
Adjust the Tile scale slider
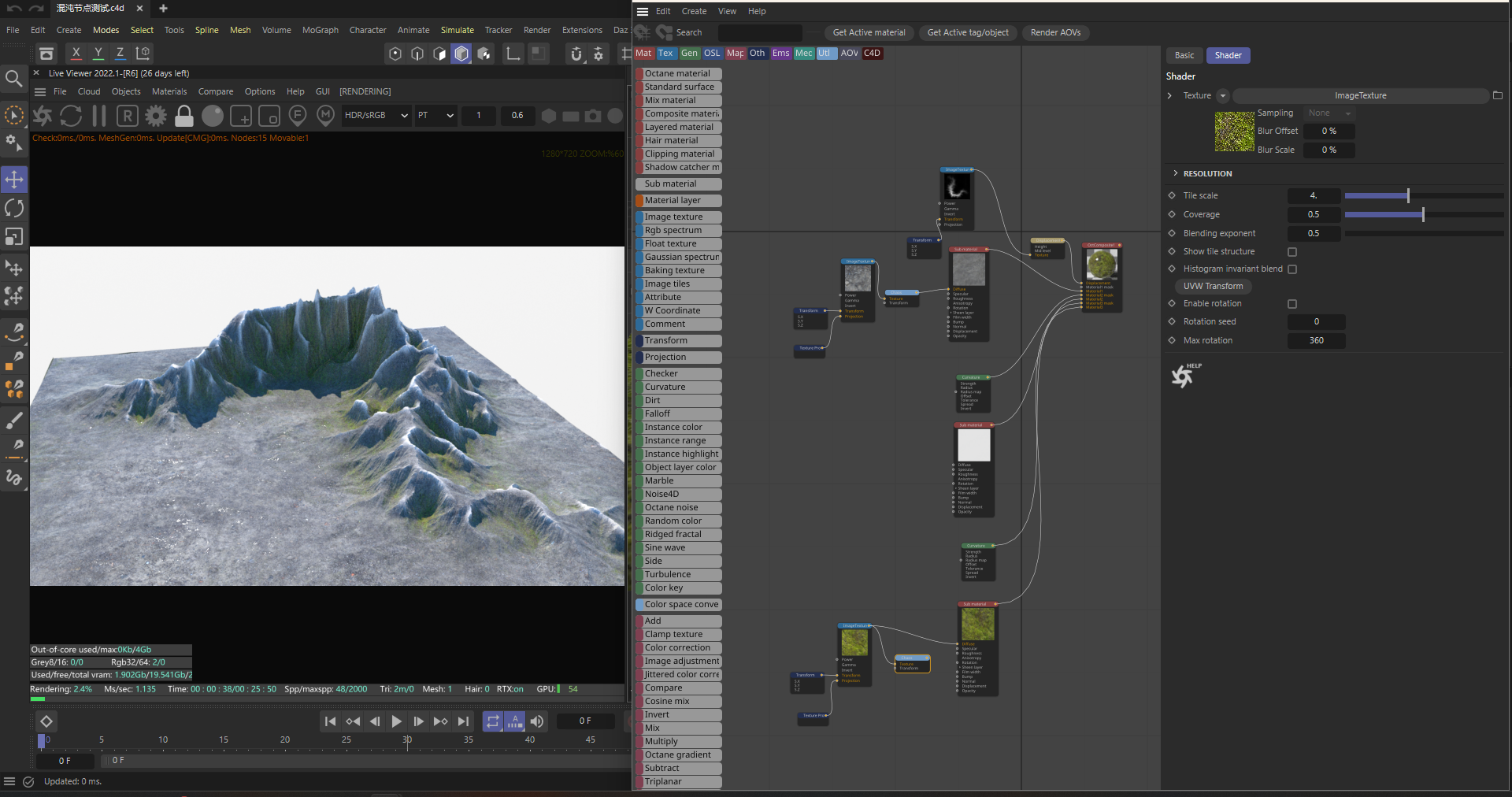coord(1408,195)
